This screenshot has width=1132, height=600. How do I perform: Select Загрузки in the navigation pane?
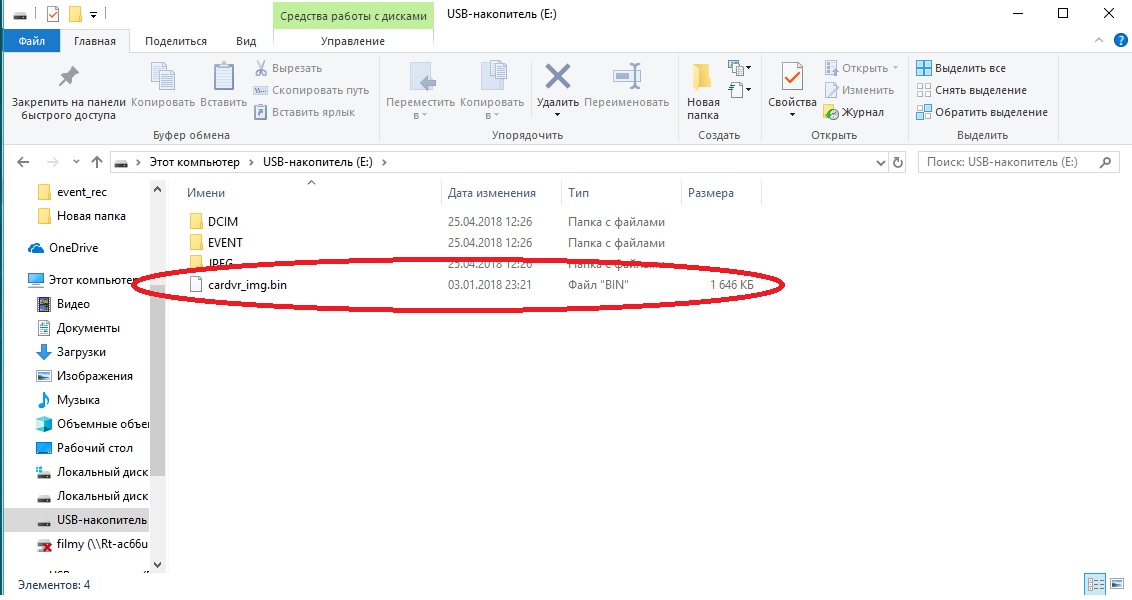click(81, 352)
